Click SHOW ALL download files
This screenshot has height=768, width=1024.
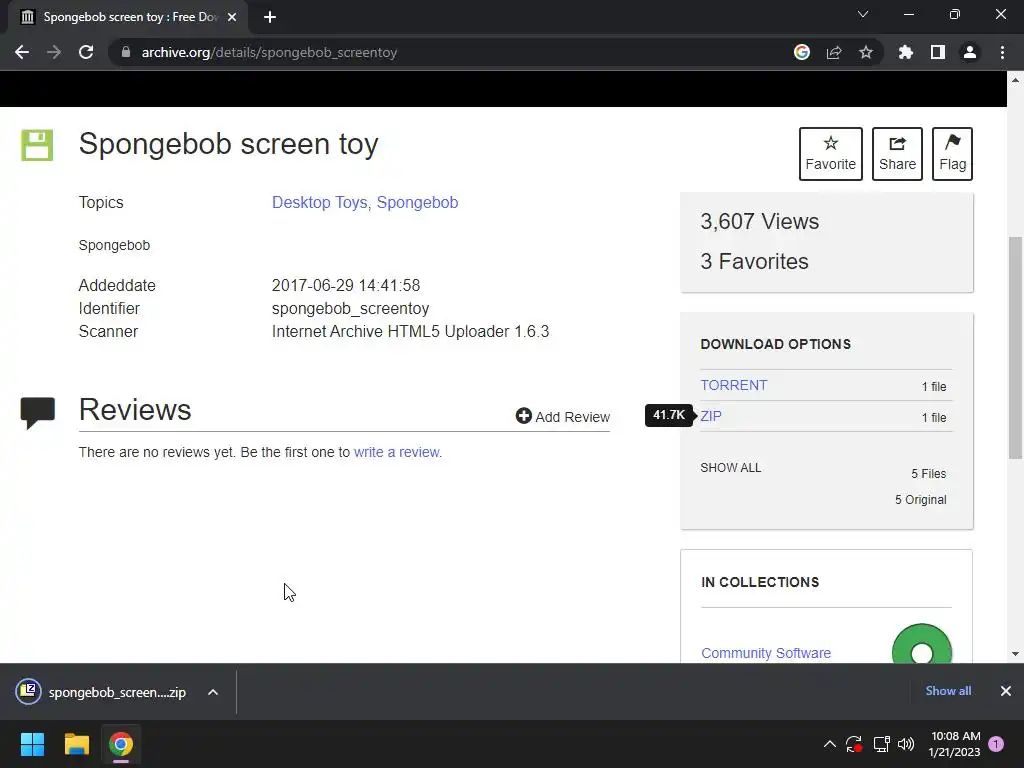tap(731, 468)
